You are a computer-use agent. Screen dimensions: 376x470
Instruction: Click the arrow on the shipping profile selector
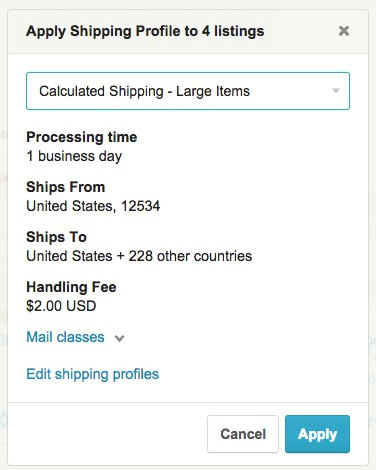pyautogui.click(x=336, y=91)
